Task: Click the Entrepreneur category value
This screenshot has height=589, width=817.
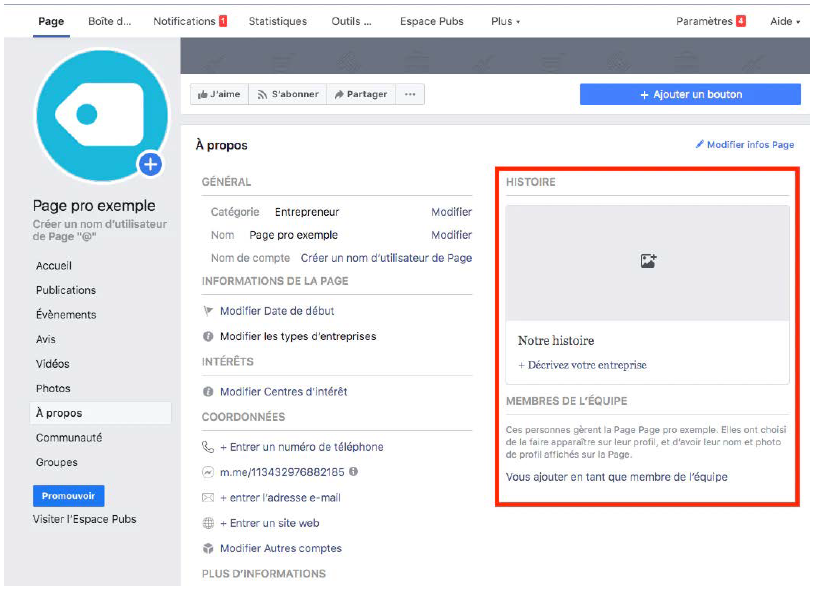Action: coord(307,212)
